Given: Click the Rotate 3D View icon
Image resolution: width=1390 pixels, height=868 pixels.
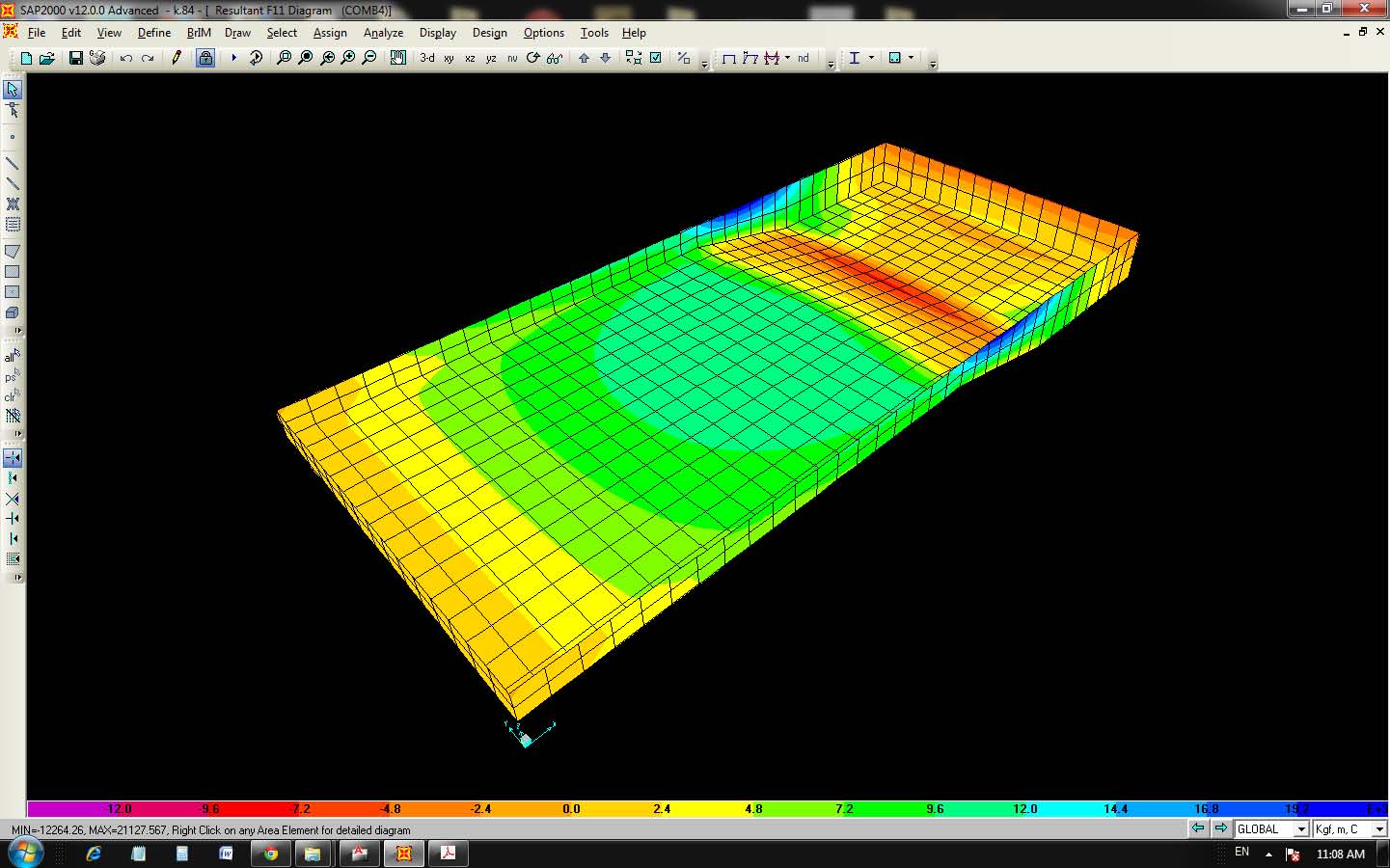Looking at the screenshot, I should tap(533, 58).
